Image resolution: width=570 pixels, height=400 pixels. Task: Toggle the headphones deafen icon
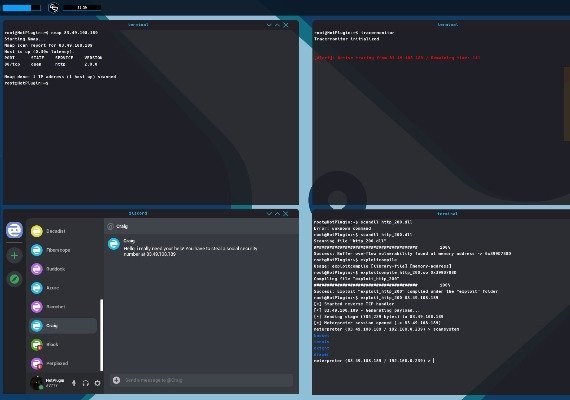[x=86, y=383]
